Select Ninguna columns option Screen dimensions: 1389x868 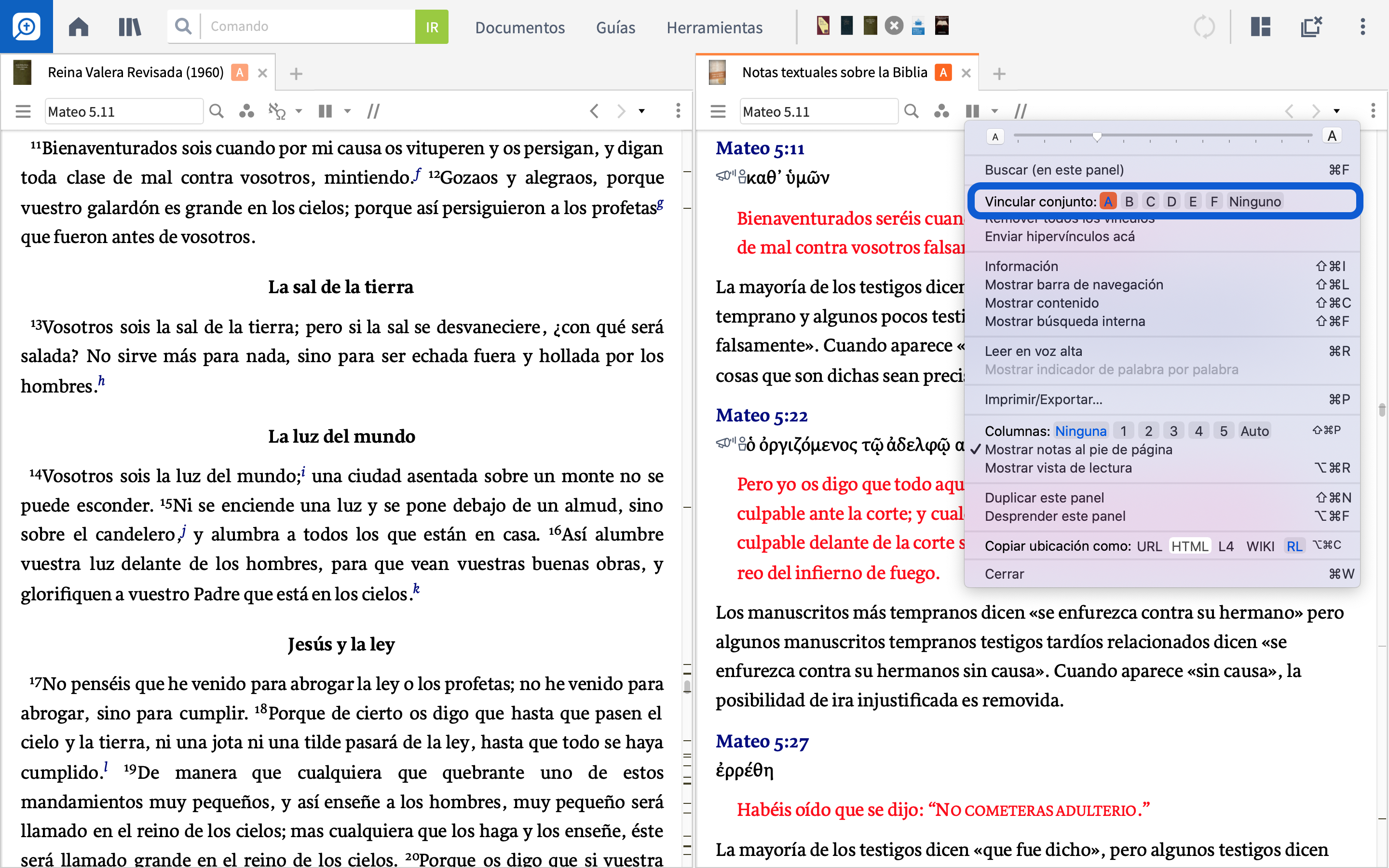1081,431
